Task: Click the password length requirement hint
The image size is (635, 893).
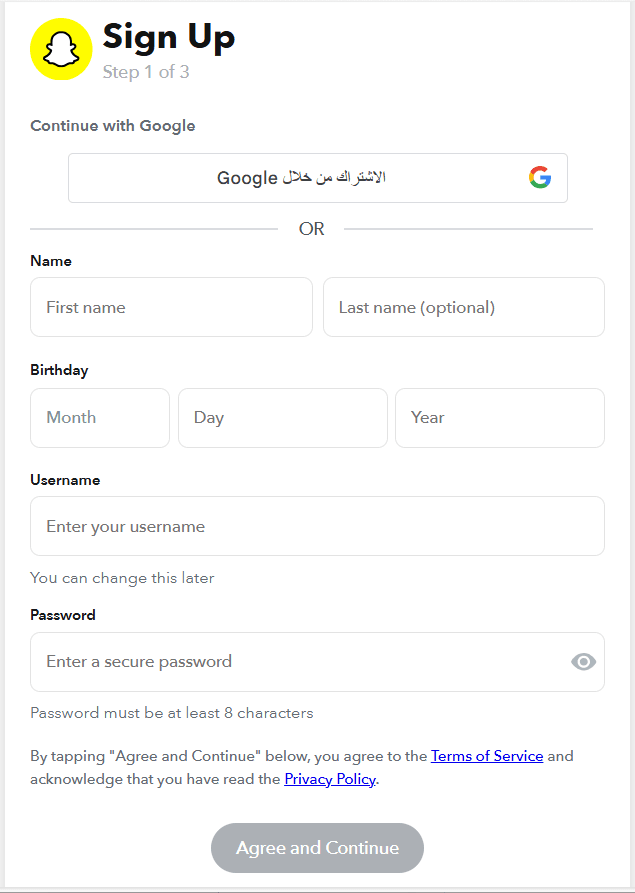Action: point(172,713)
